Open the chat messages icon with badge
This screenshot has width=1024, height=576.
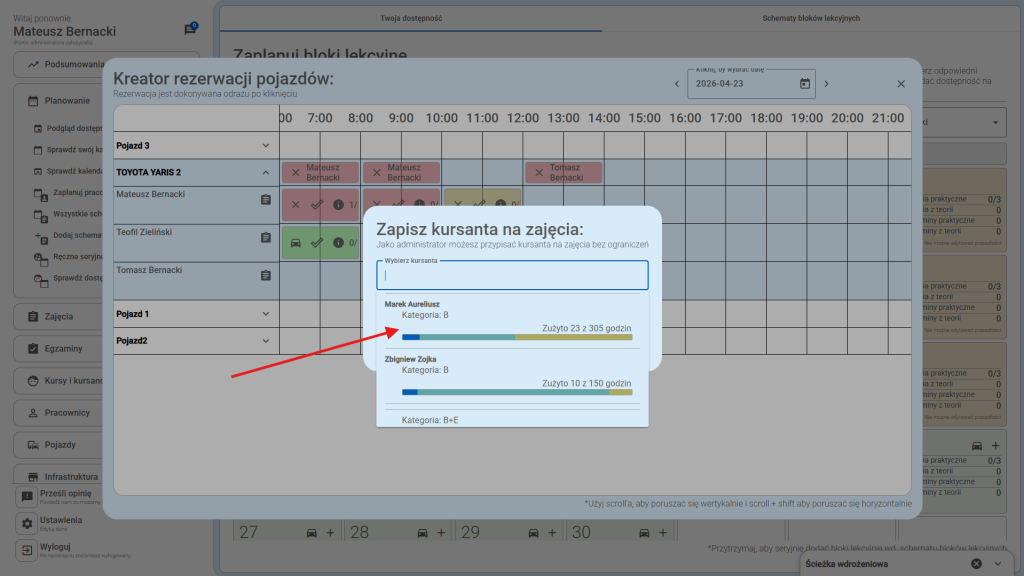pyautogui.click(x=190, y=30)
